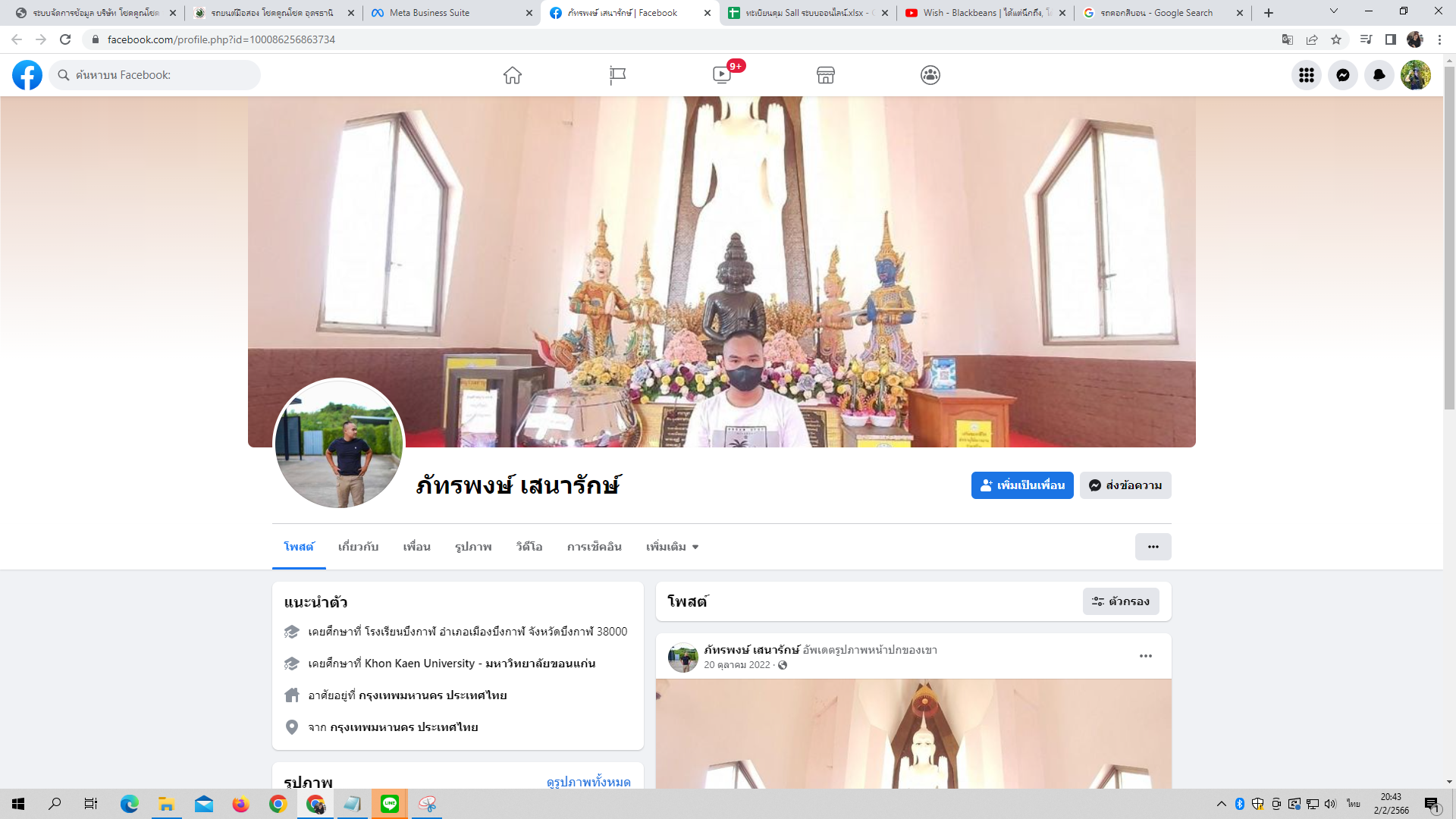Open the Pages flag icon
This screenshot has height=819, width=1456.
coord(617,75)
